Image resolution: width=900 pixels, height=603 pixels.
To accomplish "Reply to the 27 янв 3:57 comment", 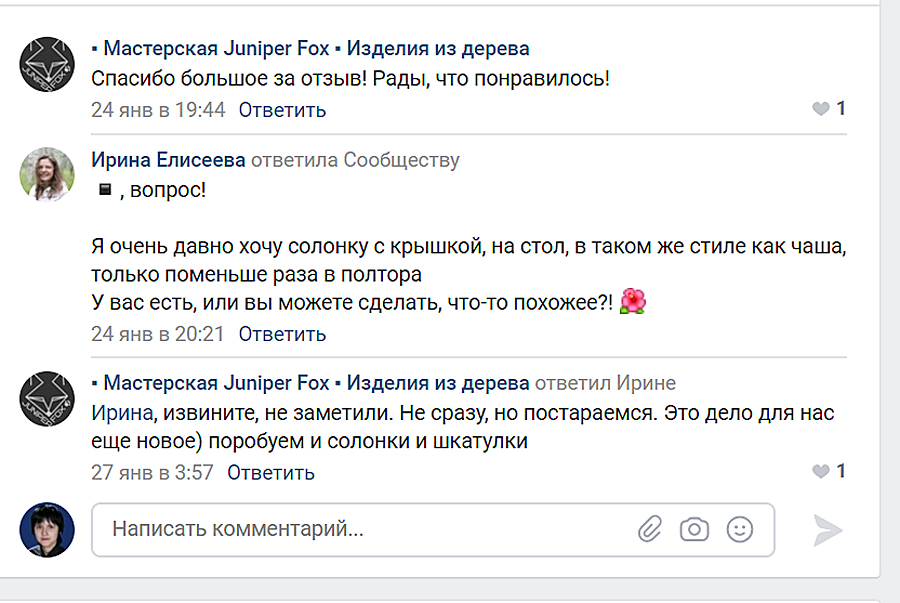I will pos(271,472).
